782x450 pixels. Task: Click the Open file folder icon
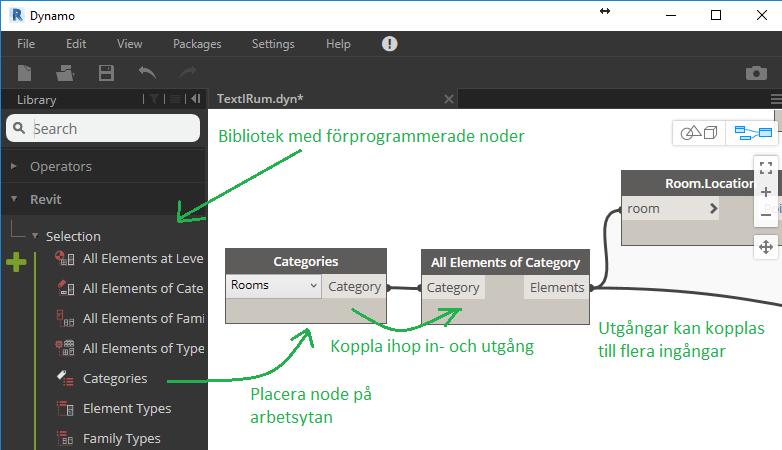65,73
